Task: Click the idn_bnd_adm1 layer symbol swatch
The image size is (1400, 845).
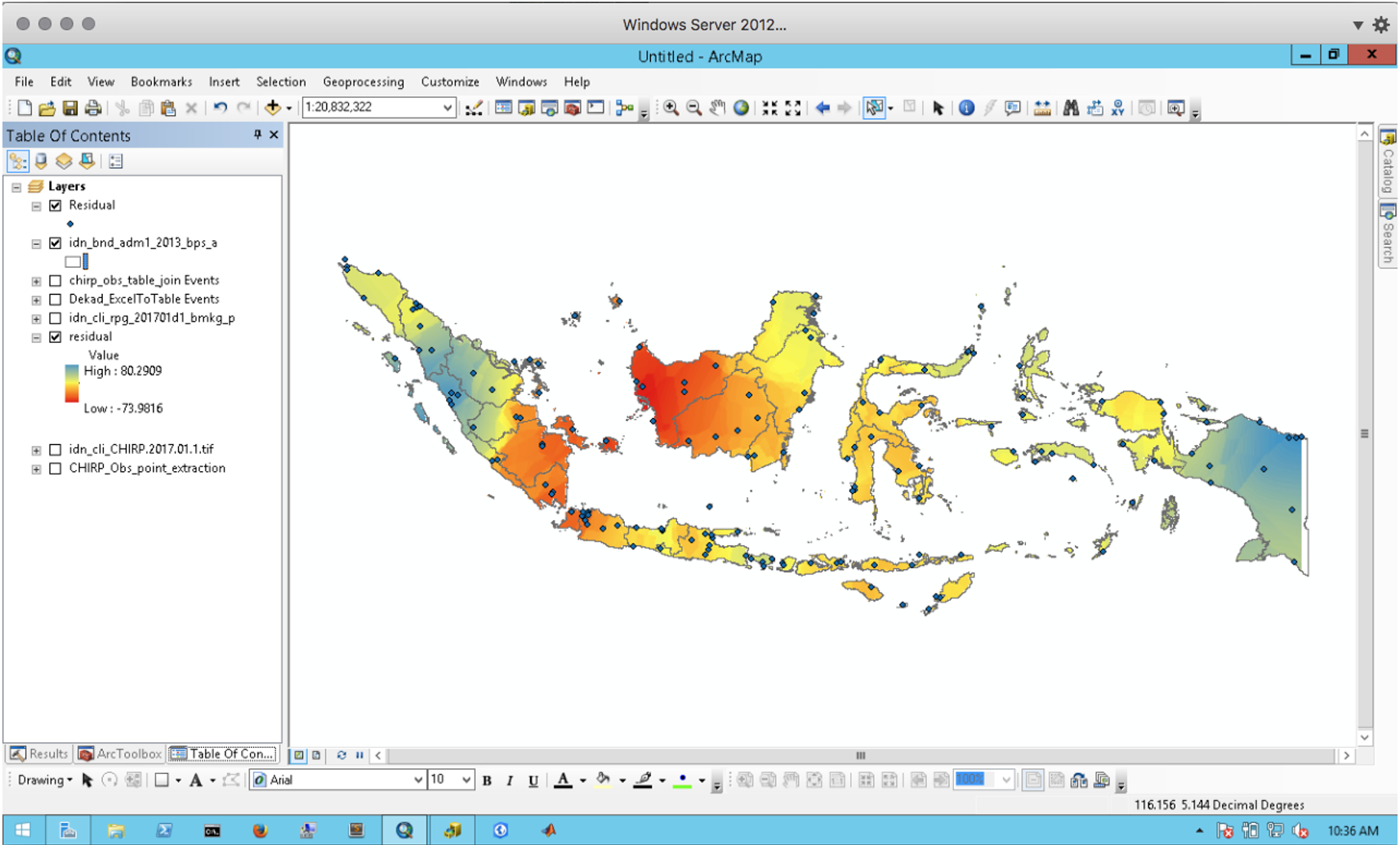Action: tap(74, 262)
